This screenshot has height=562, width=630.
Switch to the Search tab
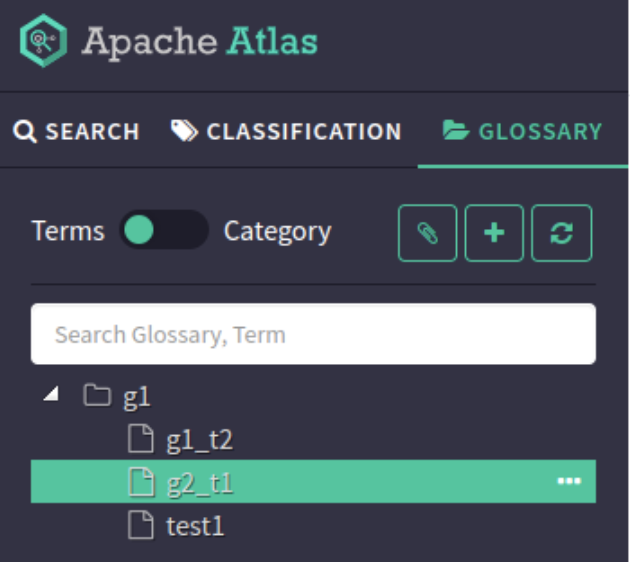(x=77, y=132)
